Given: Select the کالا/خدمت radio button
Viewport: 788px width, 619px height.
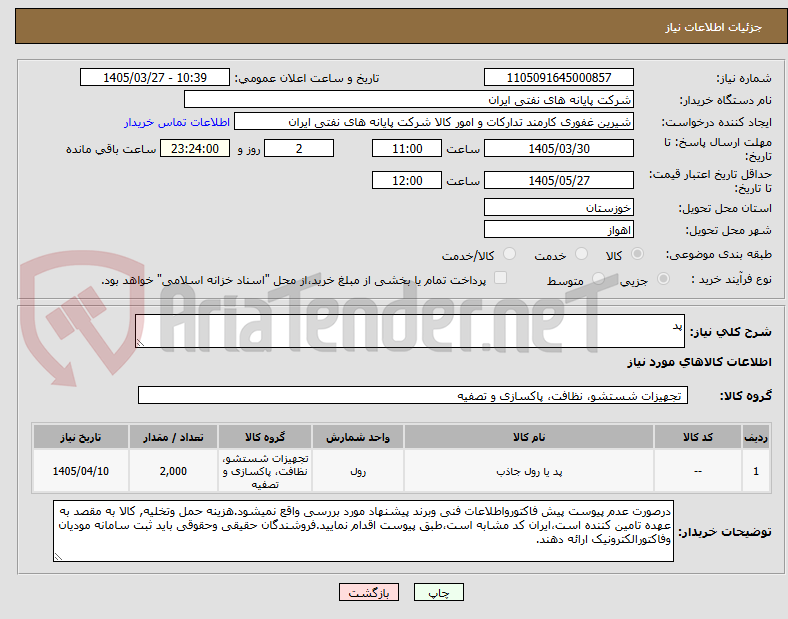Looking at the screenshot, I should point(509,254).
